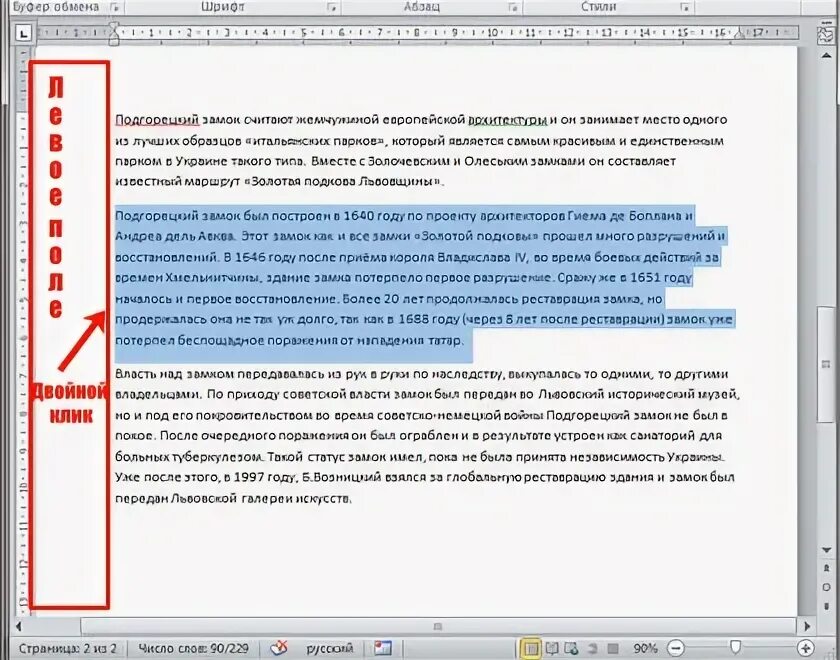840x660 pixels.
Task: Open the Font (Шрифт) dialog launcher
Action: (332, 8)
